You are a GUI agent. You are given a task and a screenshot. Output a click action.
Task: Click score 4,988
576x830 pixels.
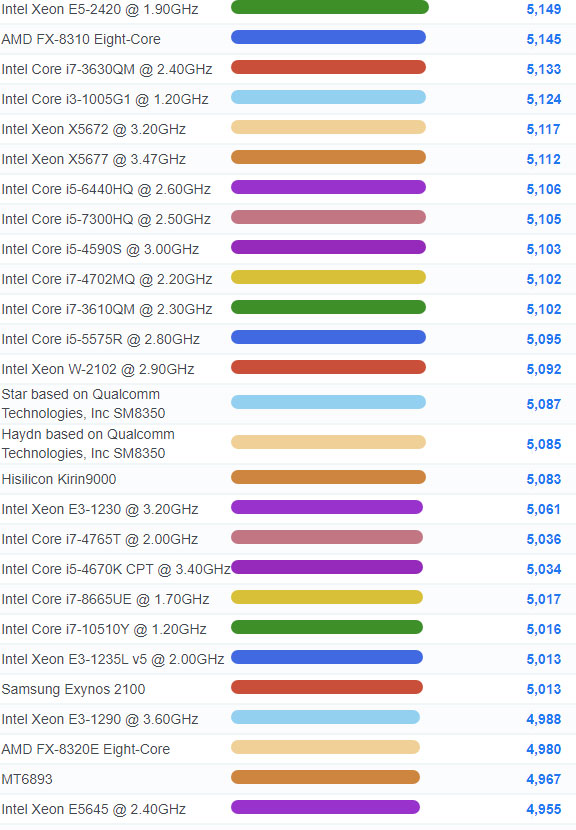click(544, 719)
